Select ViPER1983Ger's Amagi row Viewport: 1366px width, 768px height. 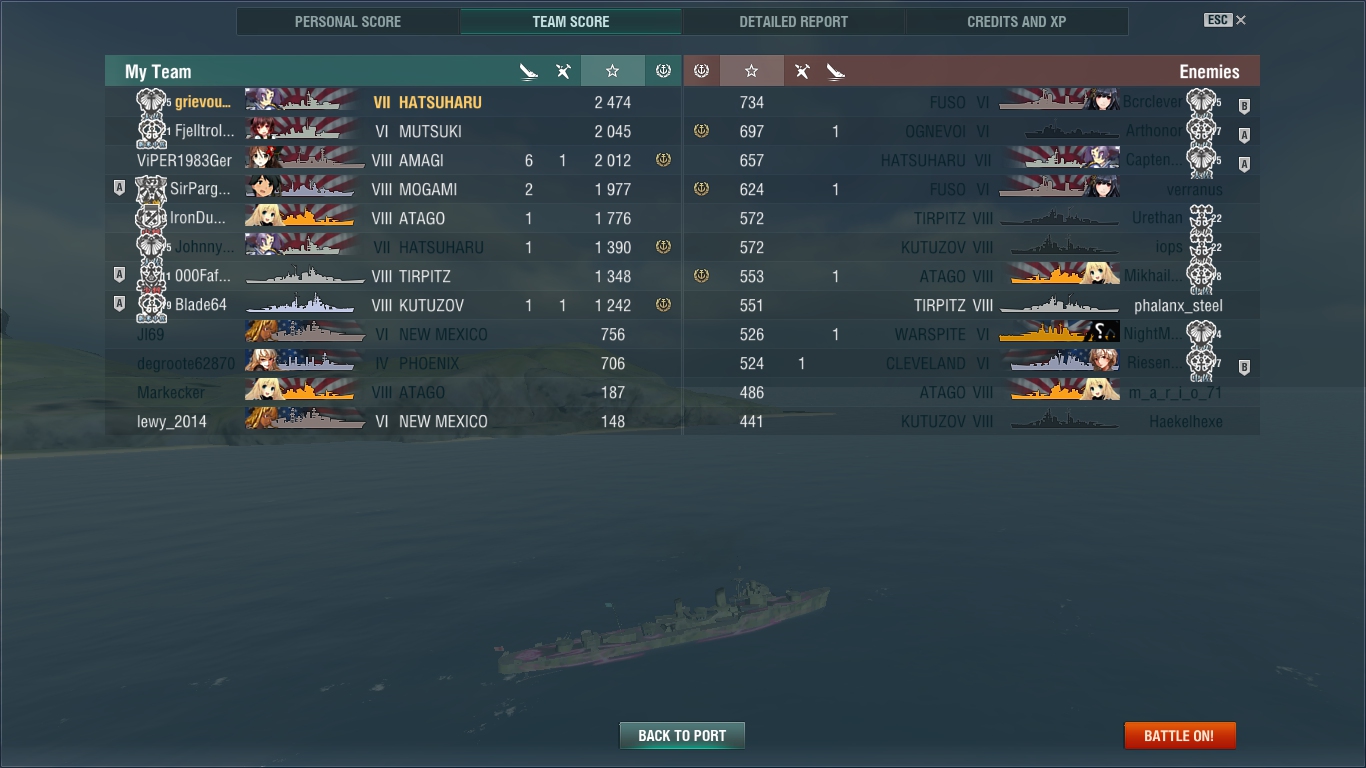394,160
